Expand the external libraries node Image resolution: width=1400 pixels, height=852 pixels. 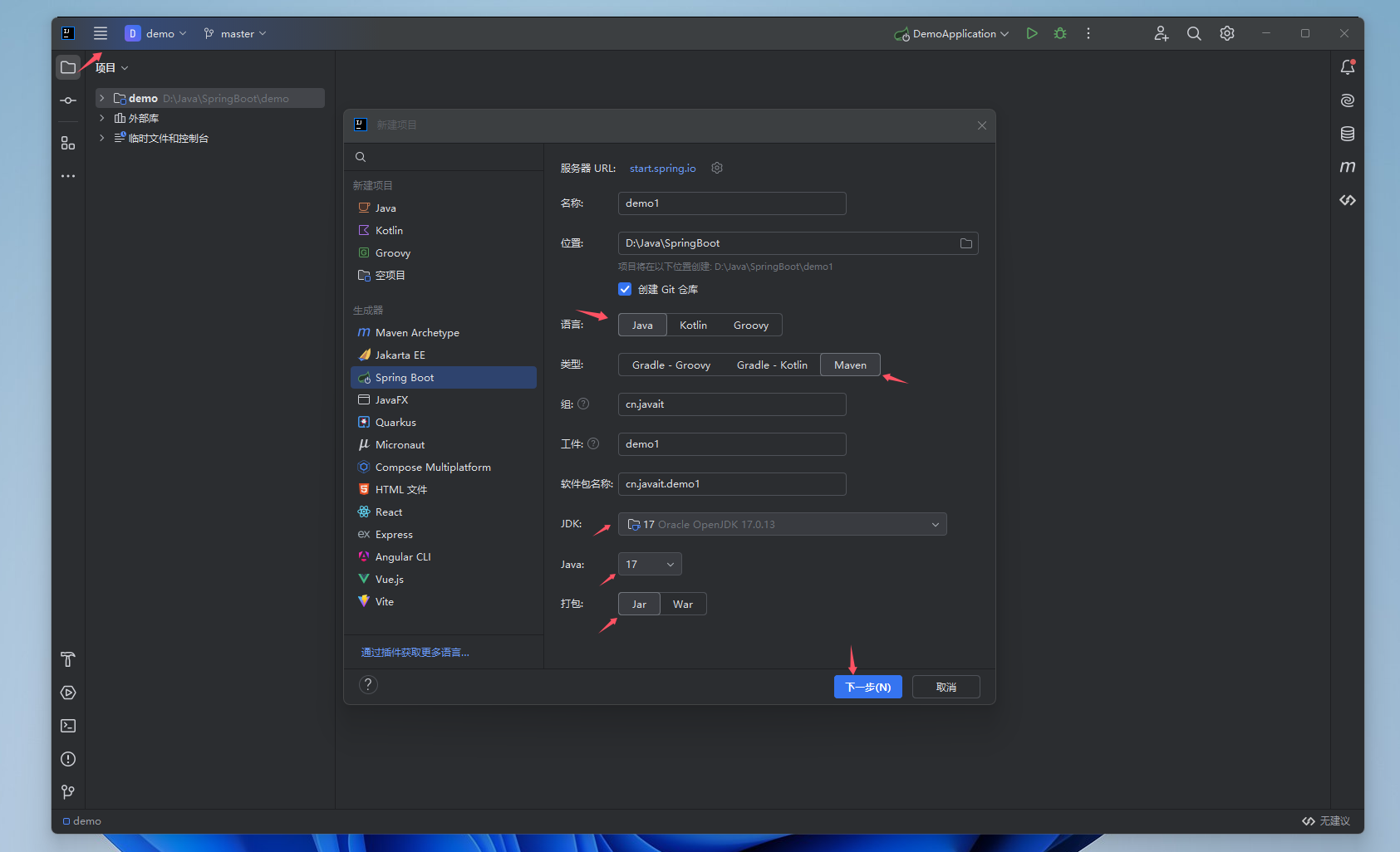(x=102, y=118)
